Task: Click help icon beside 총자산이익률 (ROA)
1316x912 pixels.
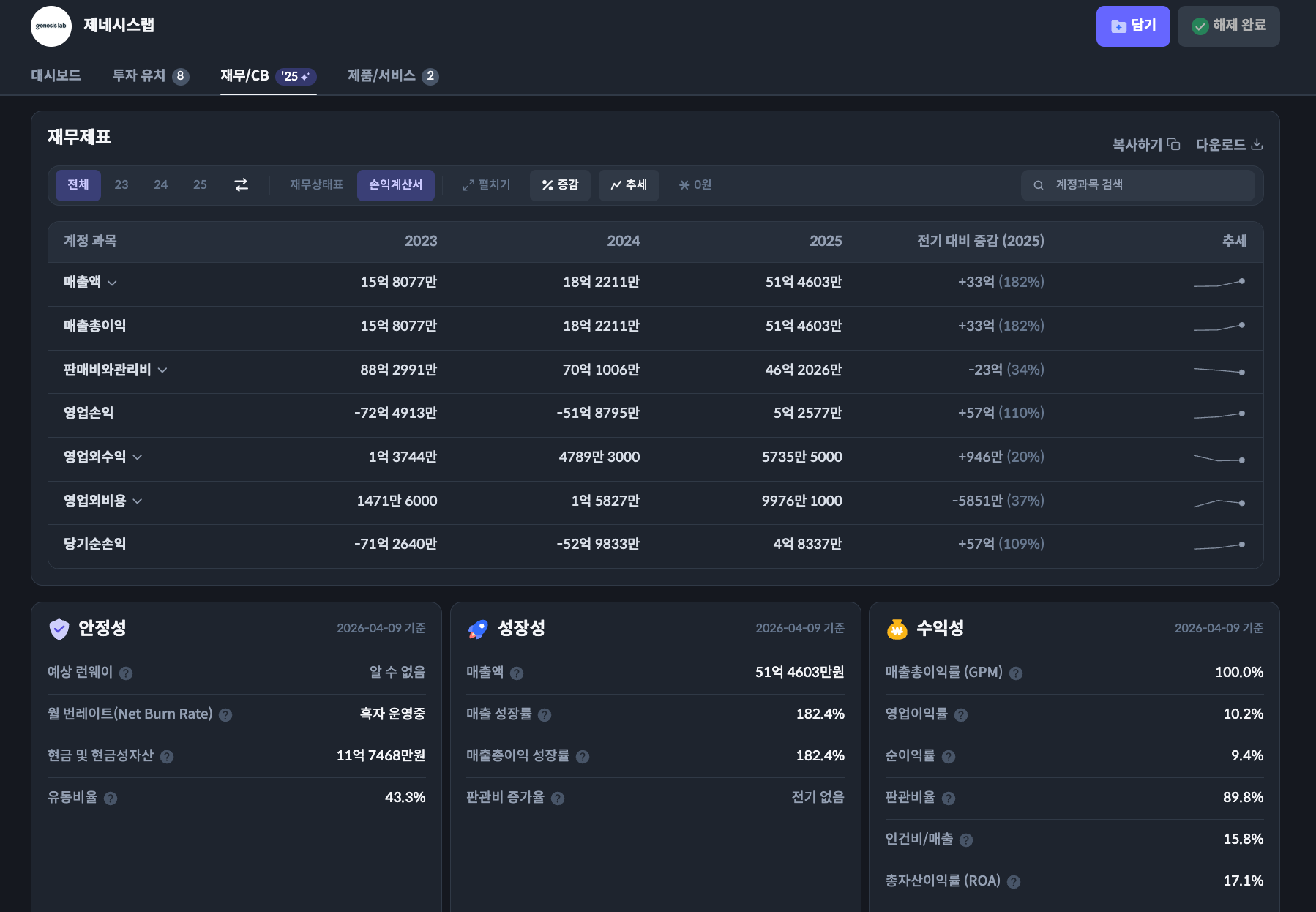Action: [1014, 882]
